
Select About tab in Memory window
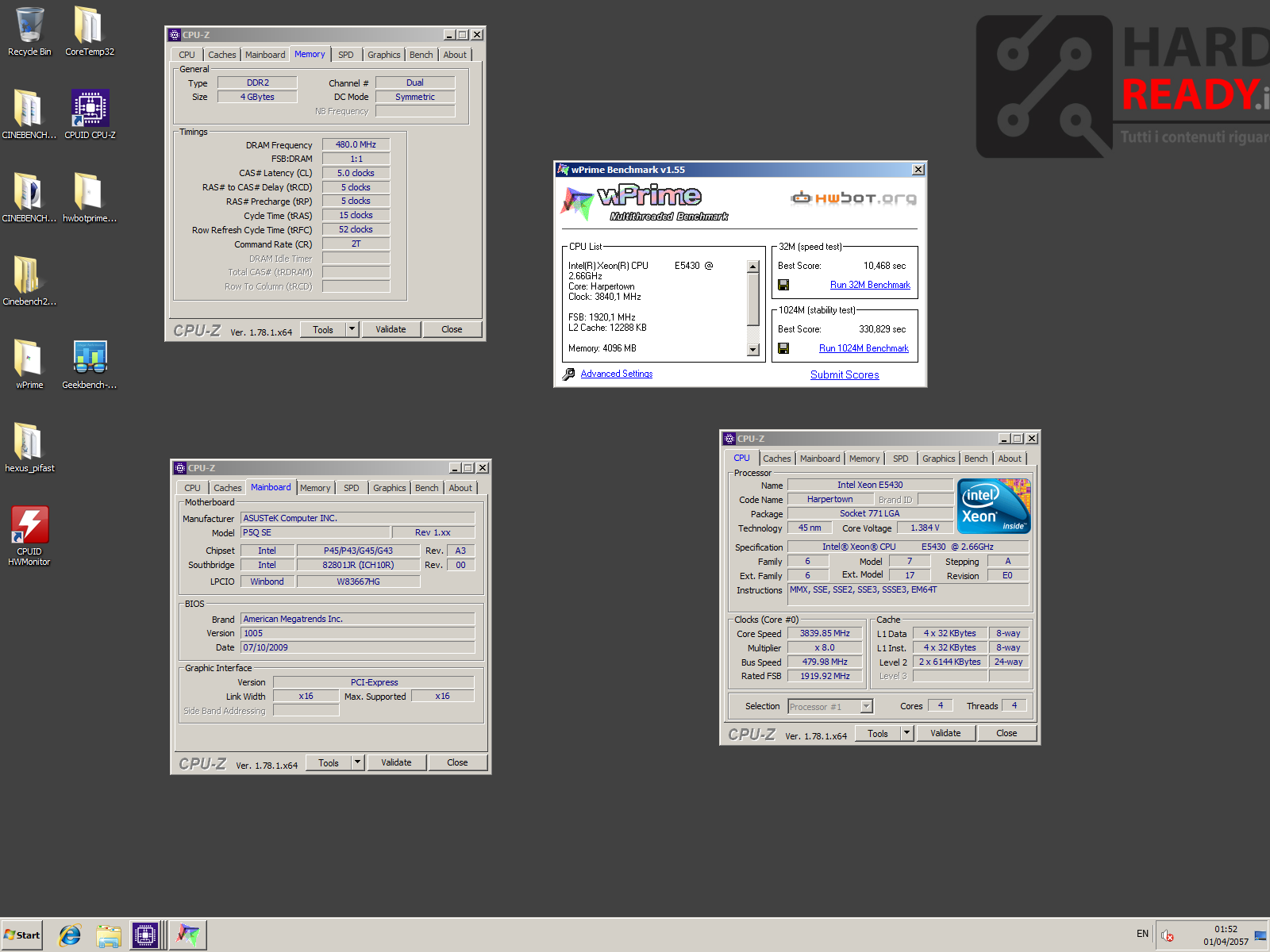[455, 55]
